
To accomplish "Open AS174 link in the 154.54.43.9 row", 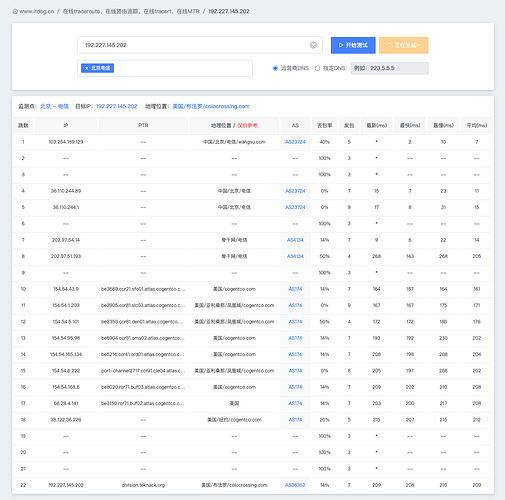I will [295, 289].
